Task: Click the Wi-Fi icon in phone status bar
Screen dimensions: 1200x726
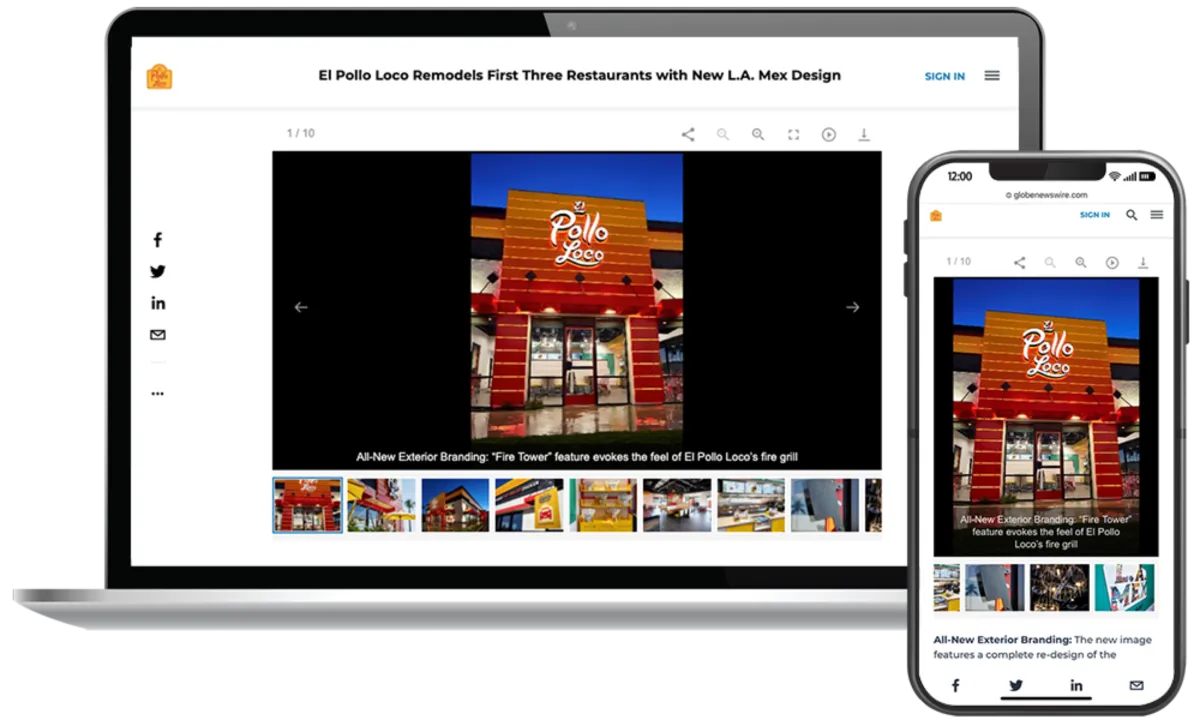Action: [x=1114, y=176]
